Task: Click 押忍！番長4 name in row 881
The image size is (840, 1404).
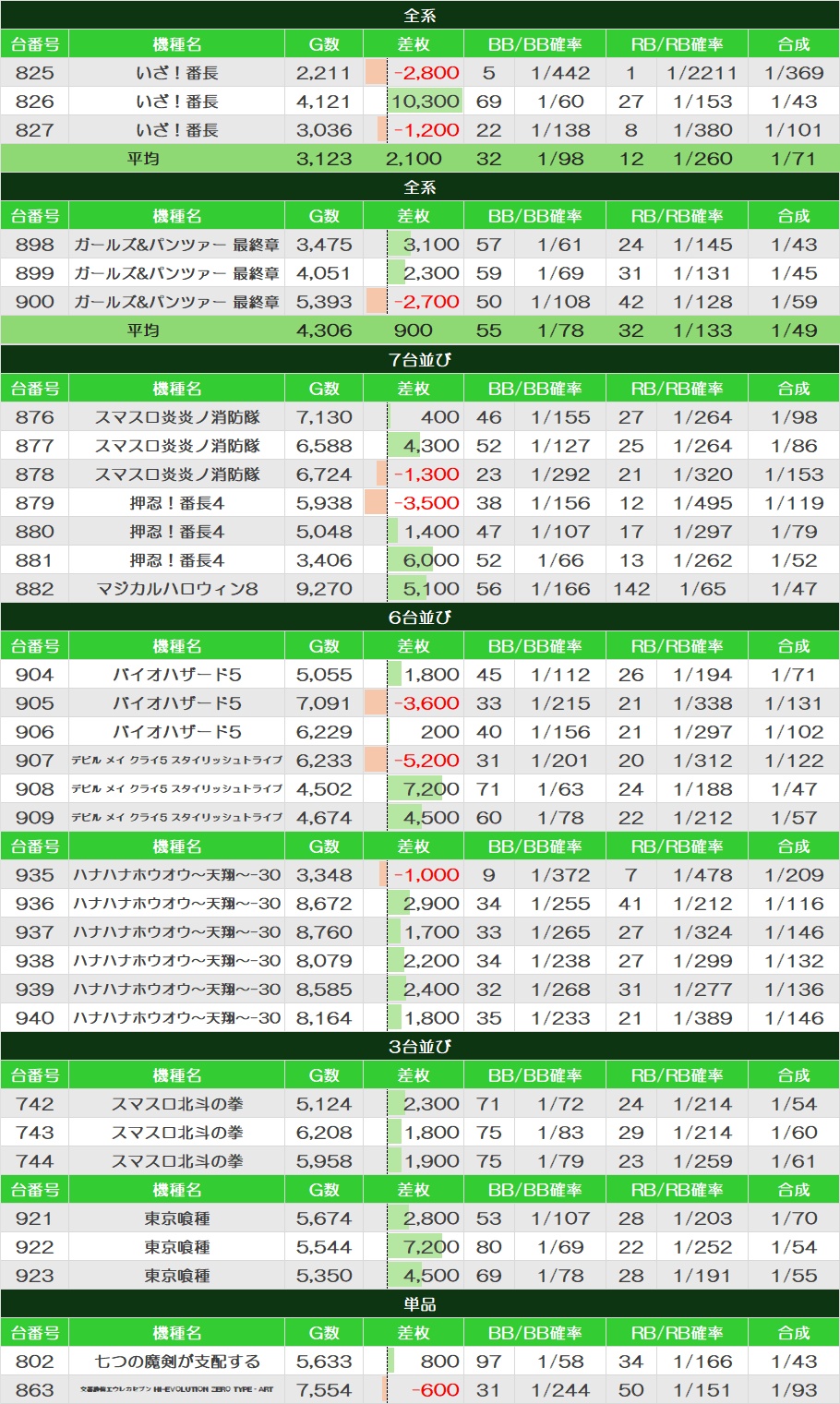Action: coord(177,560)
